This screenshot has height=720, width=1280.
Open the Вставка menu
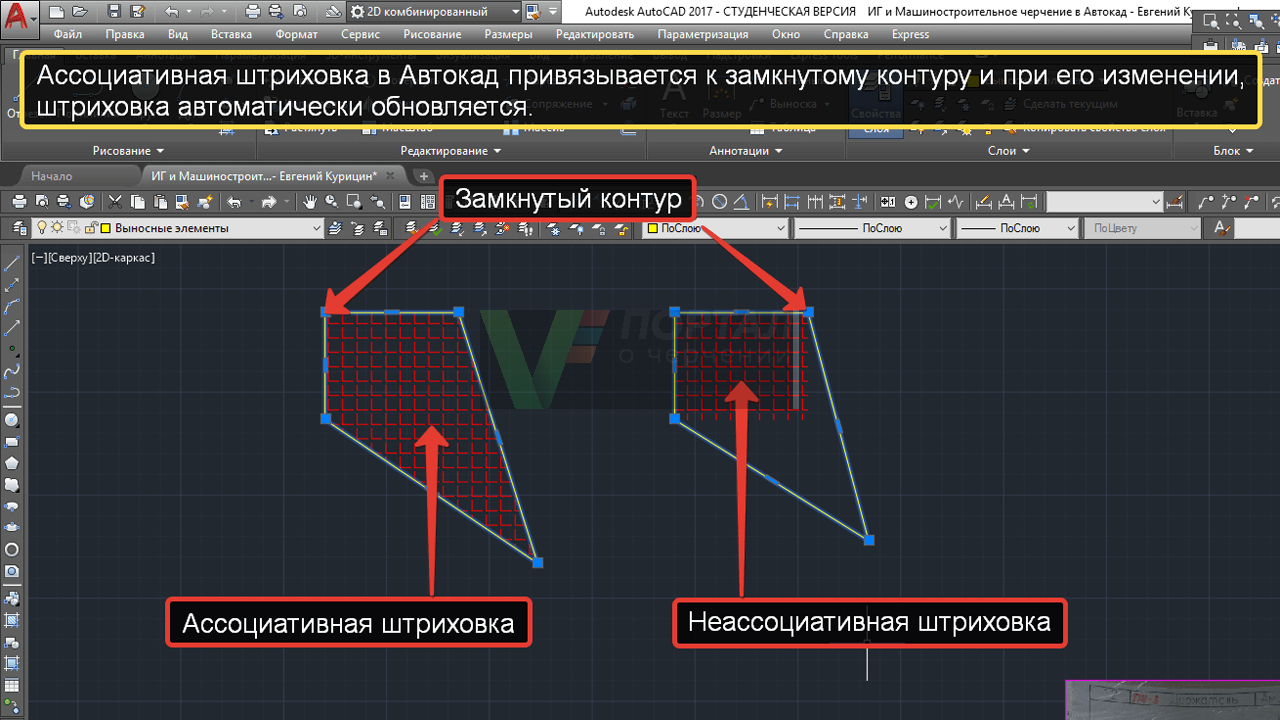pos(231,34)
